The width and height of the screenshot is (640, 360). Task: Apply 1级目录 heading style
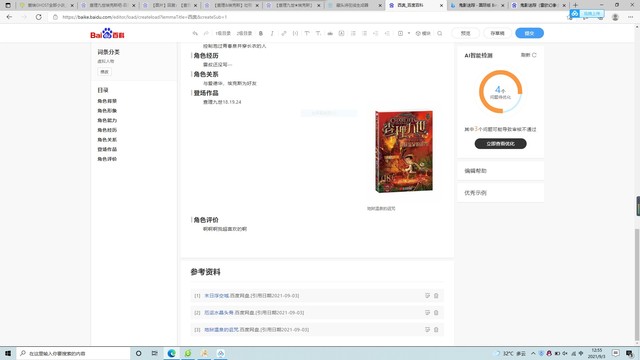coord(223,33)
